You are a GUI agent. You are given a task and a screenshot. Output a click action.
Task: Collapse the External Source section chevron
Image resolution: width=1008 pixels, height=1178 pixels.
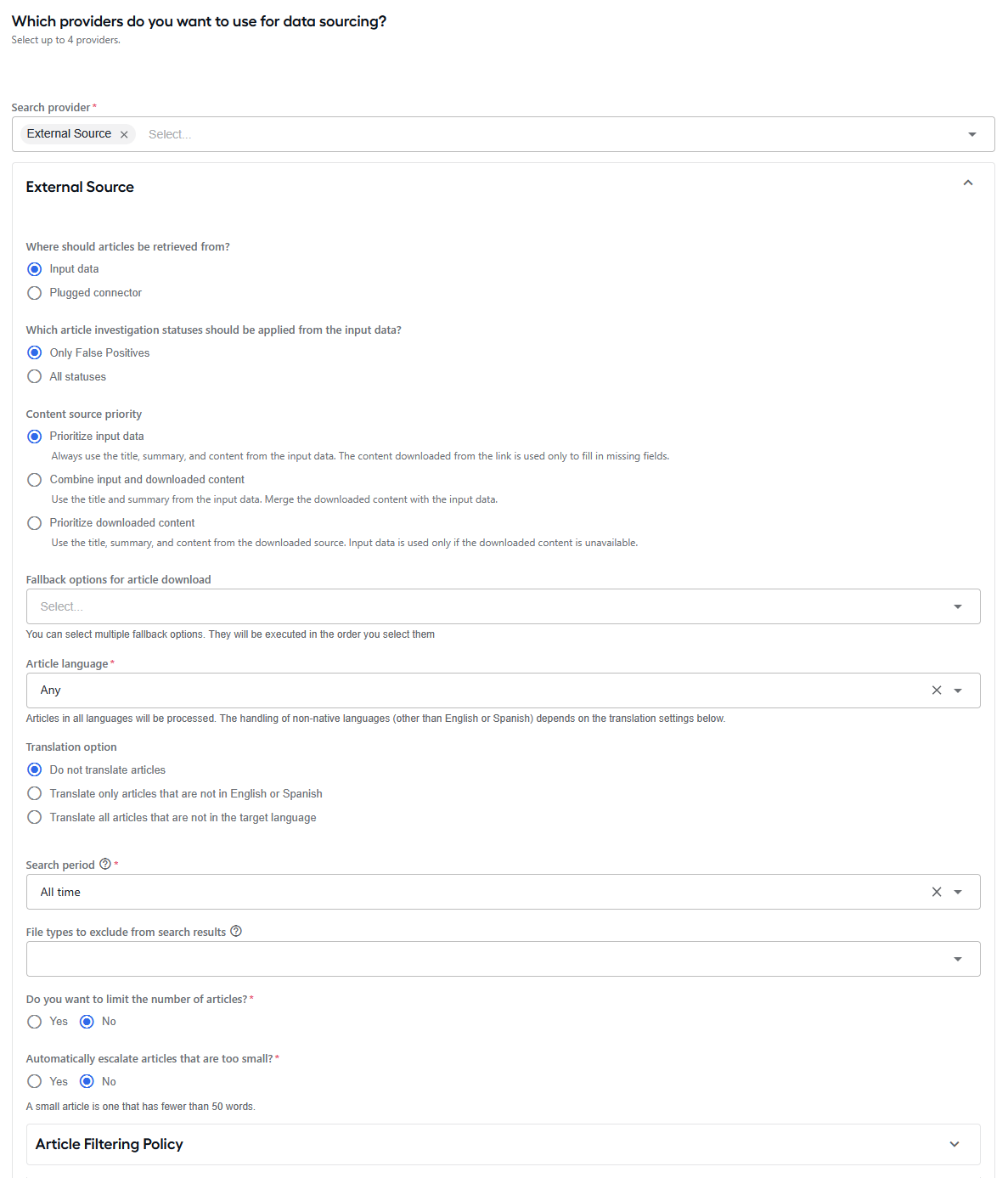(x=968, y=183)
